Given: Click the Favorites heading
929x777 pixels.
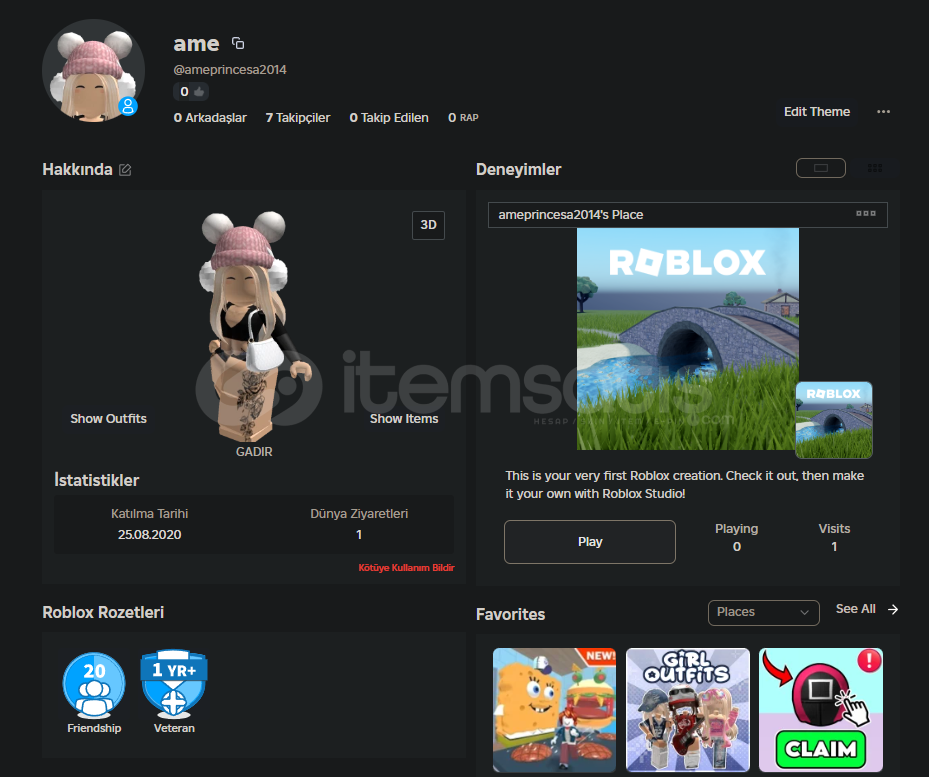Looking at the screenshot, I should tap(511, 614).
